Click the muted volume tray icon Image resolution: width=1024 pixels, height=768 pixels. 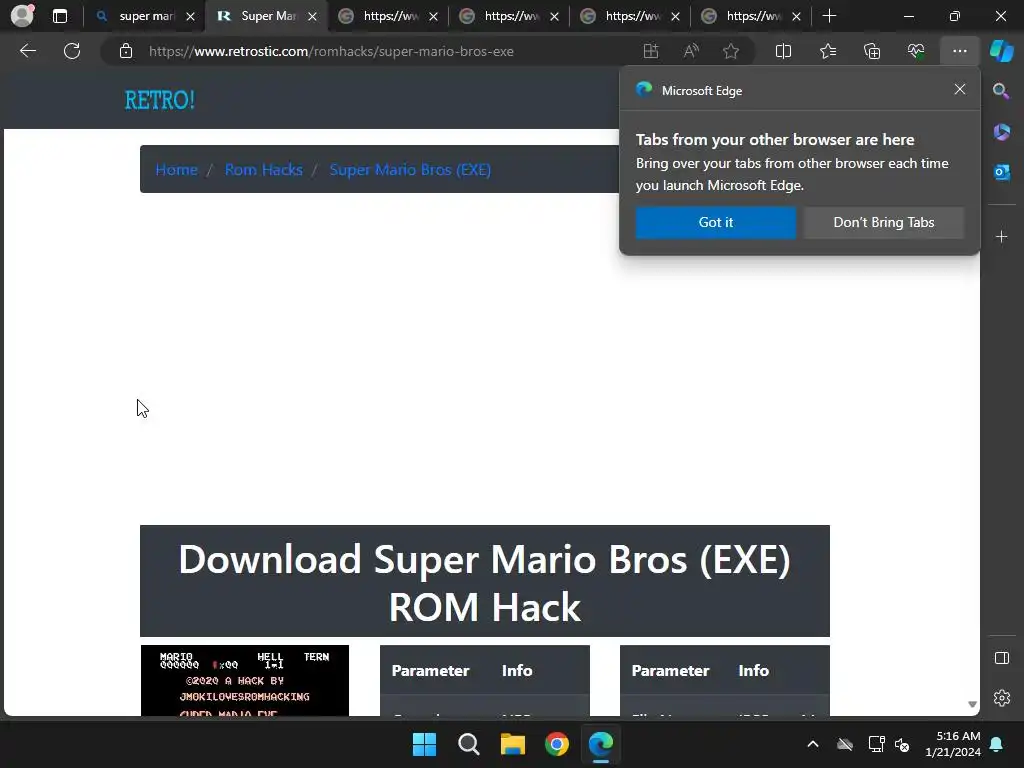[x=902, y=744]
